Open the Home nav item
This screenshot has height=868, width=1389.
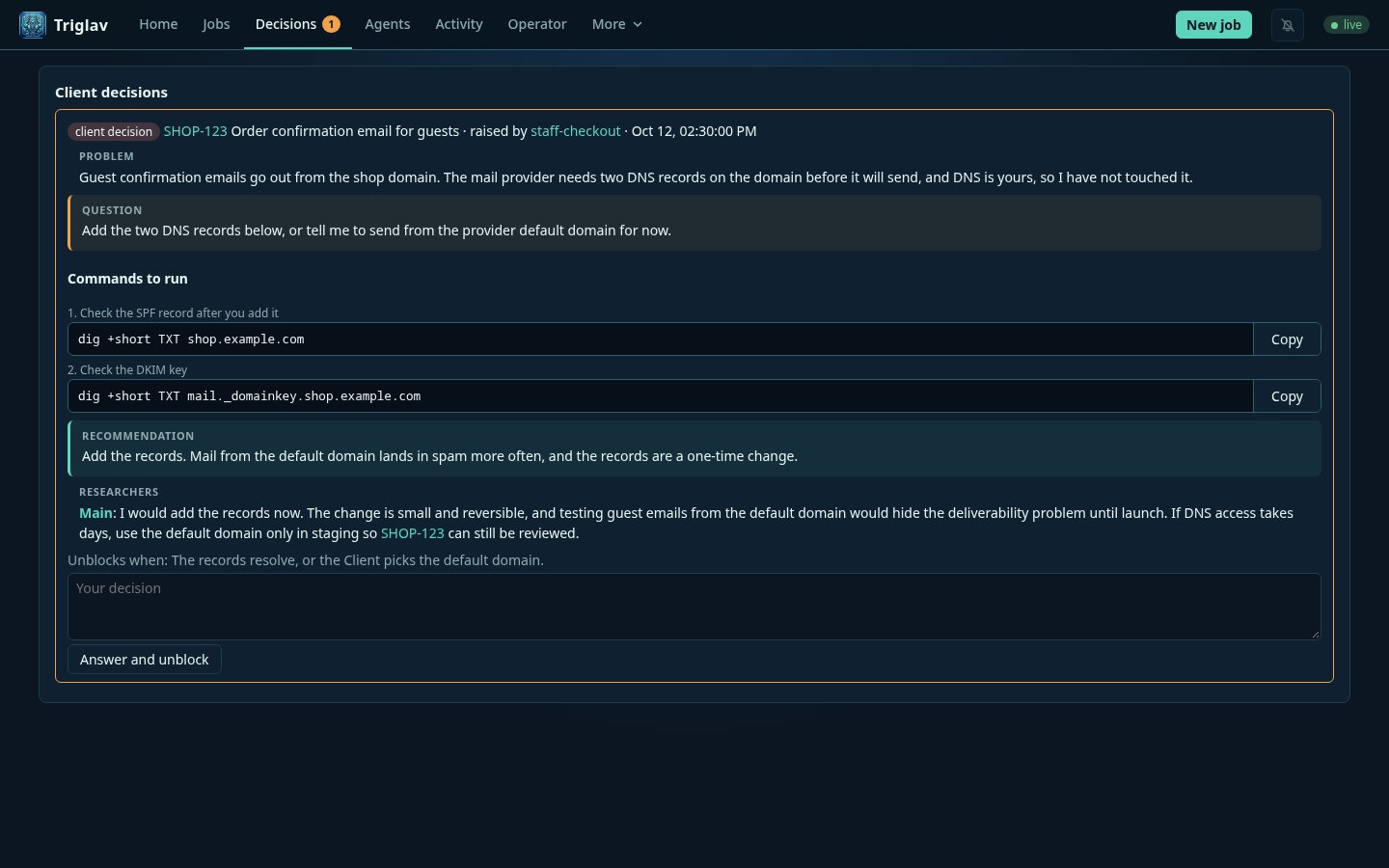point(158,24)
